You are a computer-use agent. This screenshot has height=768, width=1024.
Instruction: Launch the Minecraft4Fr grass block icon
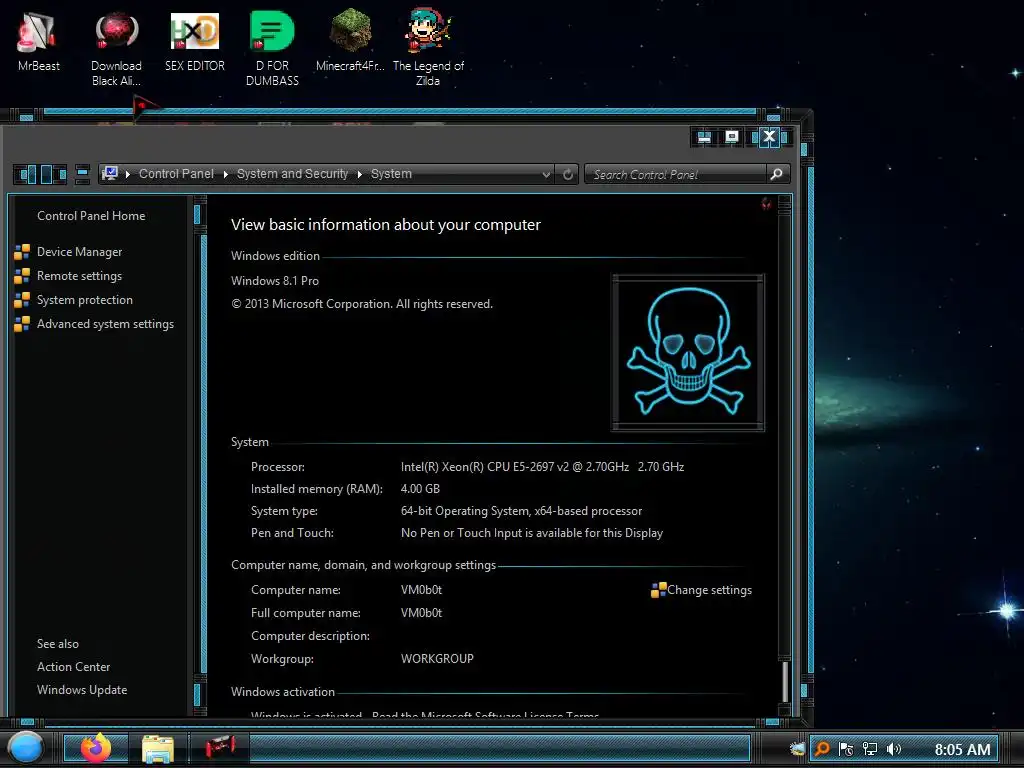(x=350, y=40)
